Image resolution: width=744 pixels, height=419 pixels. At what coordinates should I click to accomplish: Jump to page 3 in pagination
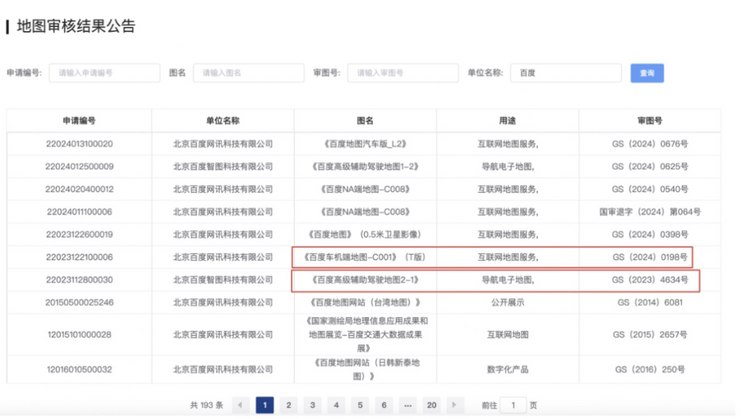(312, 405)
